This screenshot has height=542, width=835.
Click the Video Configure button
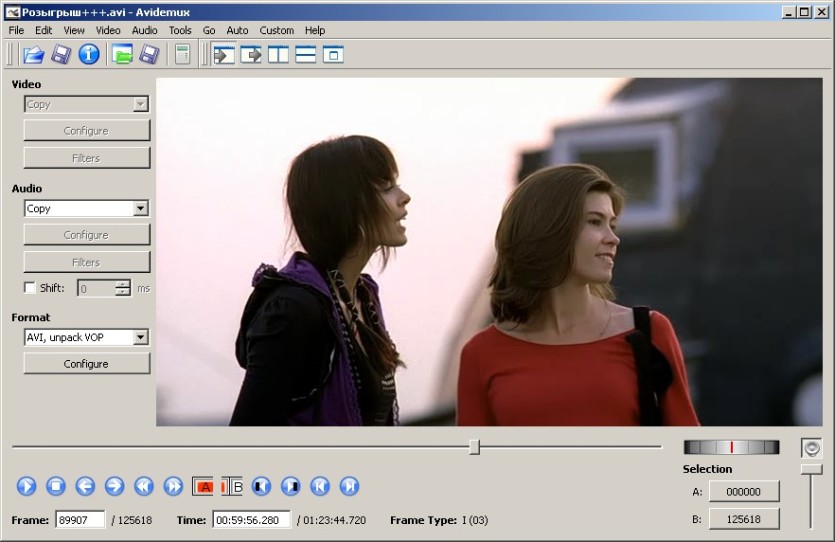tap(87, 130)
